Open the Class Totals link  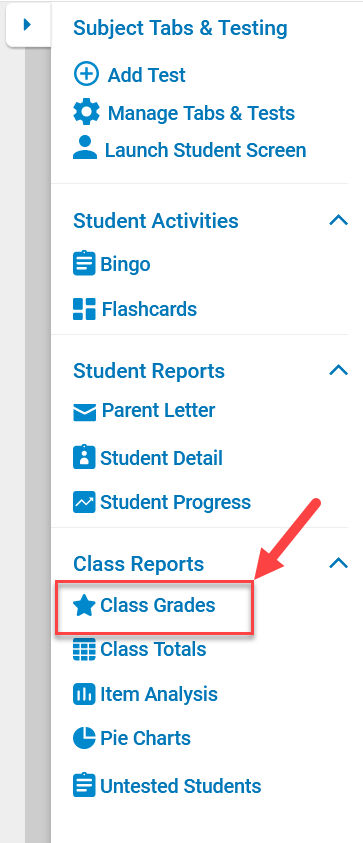click(139, 649)
